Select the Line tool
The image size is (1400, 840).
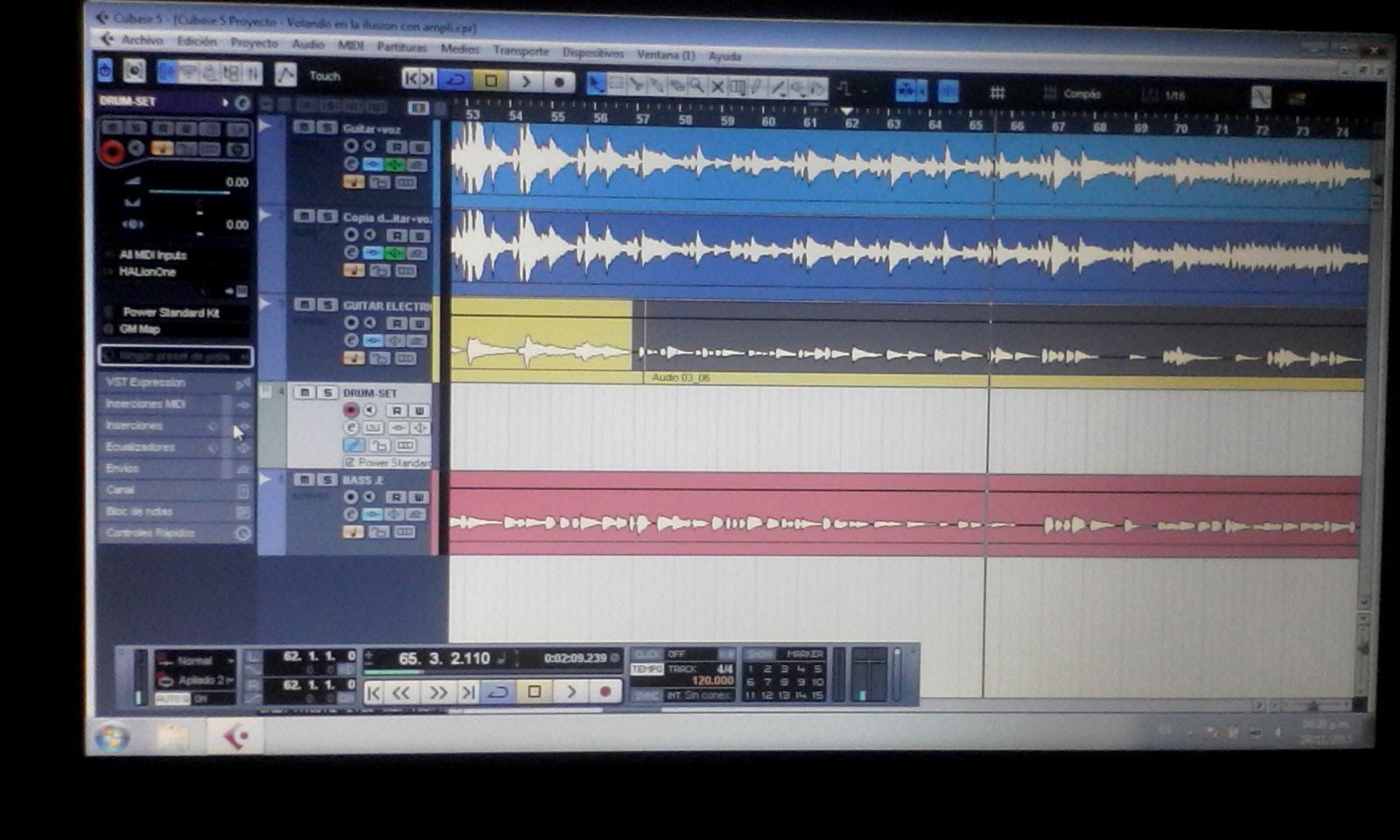(x=778, y=87)
